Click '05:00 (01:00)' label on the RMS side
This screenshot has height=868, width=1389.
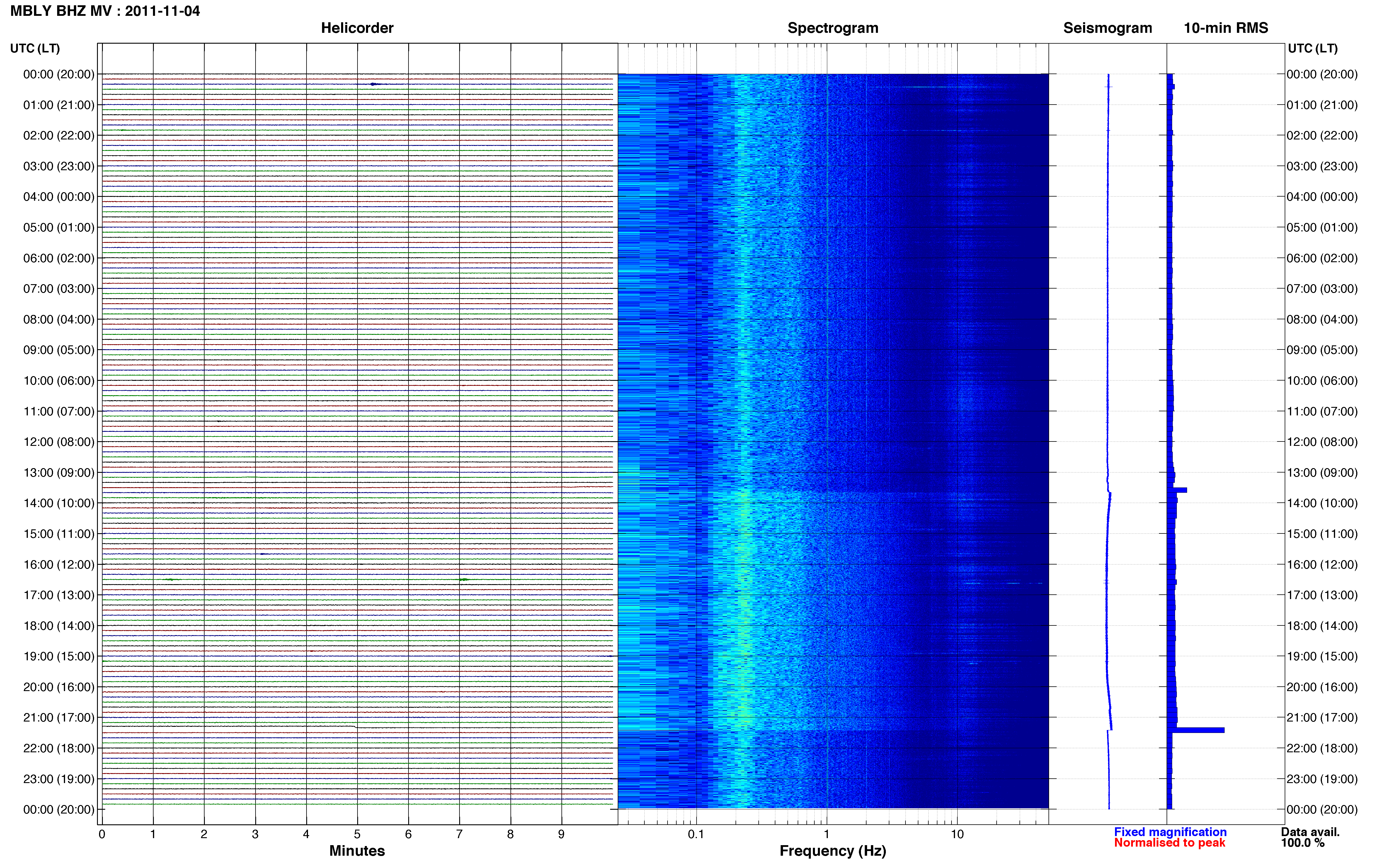coord(1322,228)
